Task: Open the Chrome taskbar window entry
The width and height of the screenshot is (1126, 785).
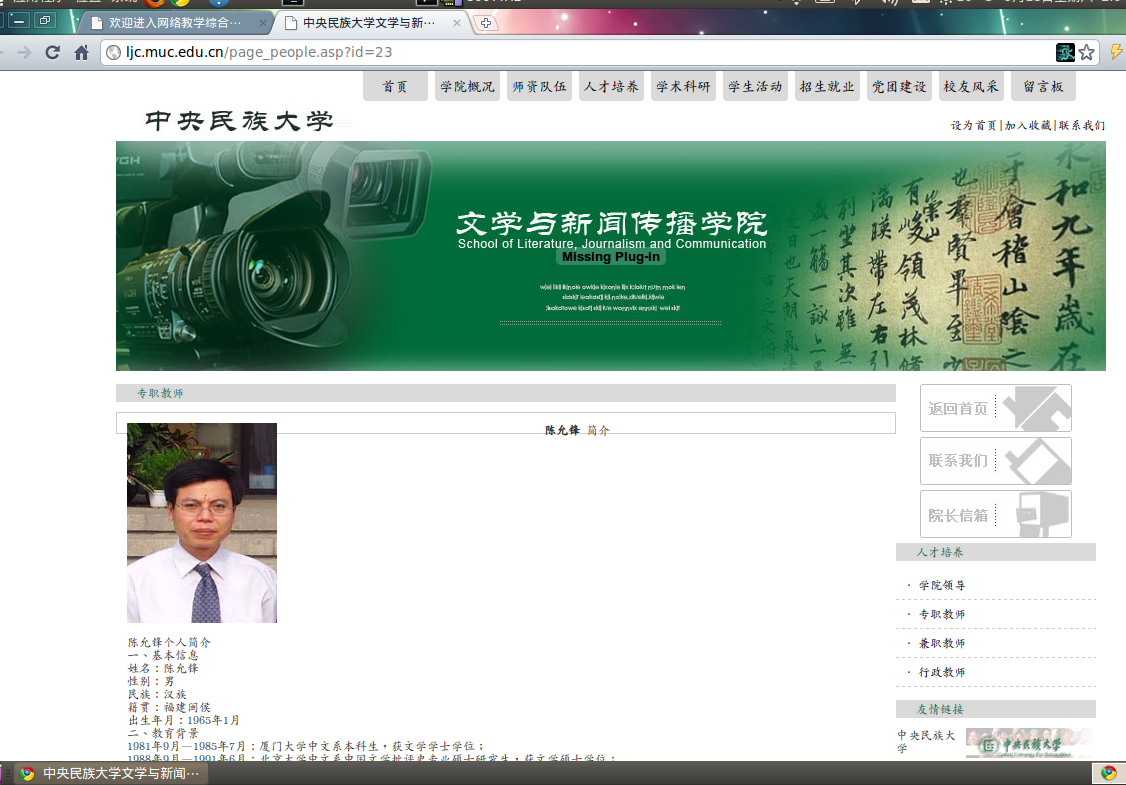Action: [x=109, y=774]
